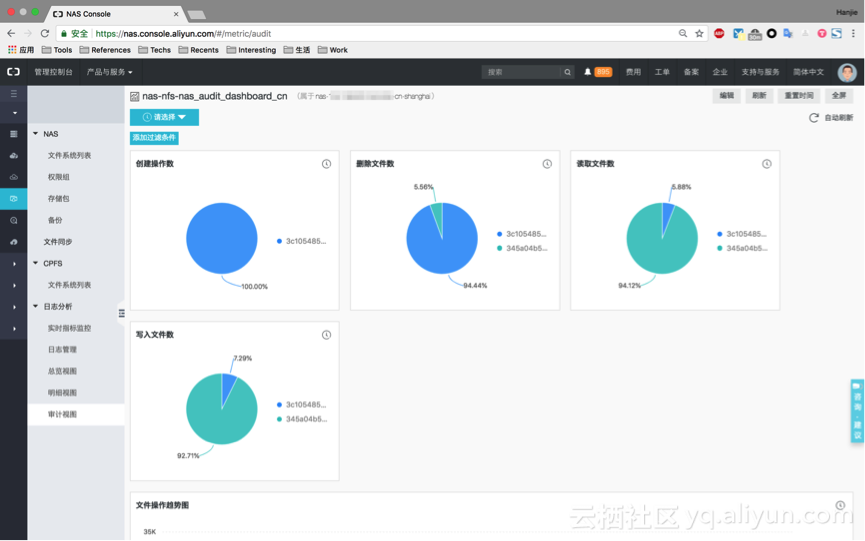The image size is (865, 541).
Task: Open 日志管理 in sidebar
Action: coord(62,350)
